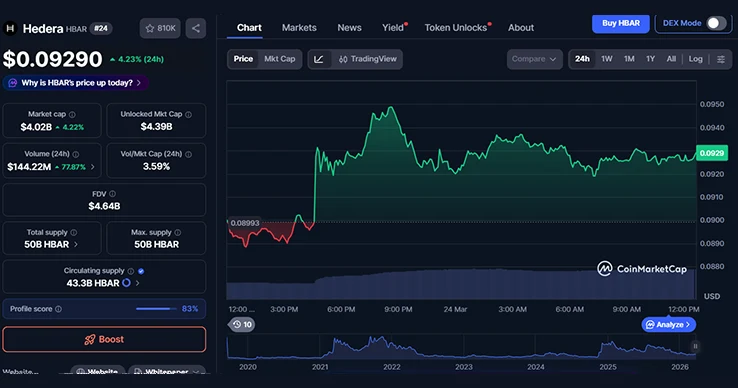Click Total supply info icon

click(x=74, y=232)
